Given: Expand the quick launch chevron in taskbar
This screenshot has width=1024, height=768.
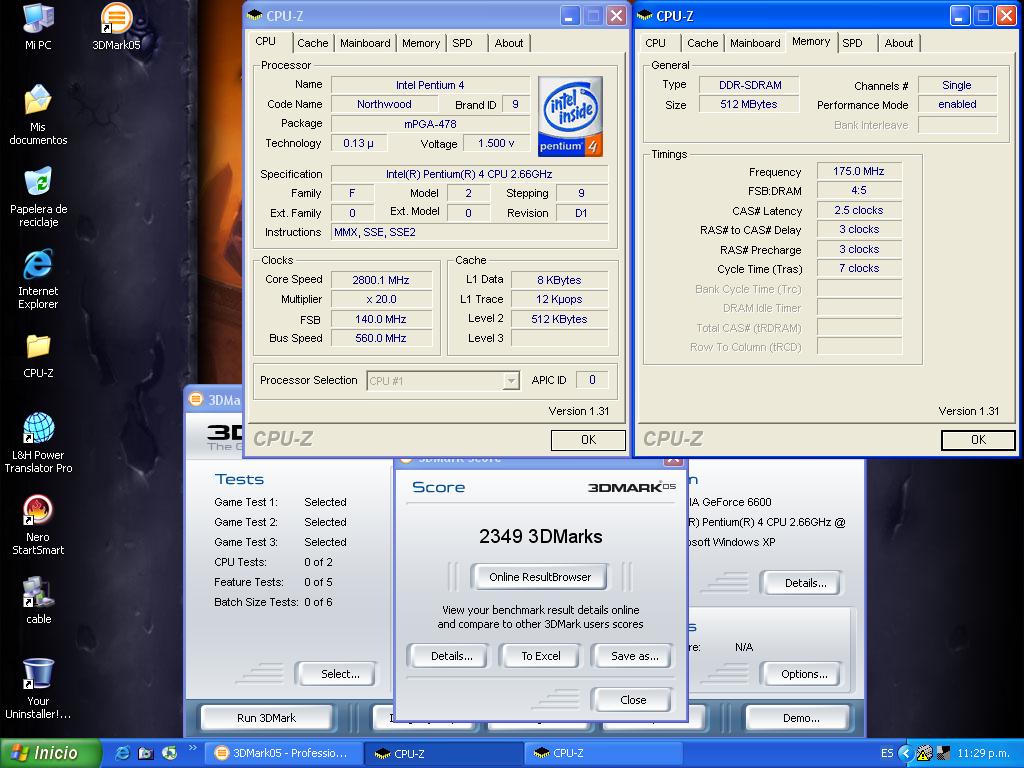Looking at the screenshot, I should 192,748.
